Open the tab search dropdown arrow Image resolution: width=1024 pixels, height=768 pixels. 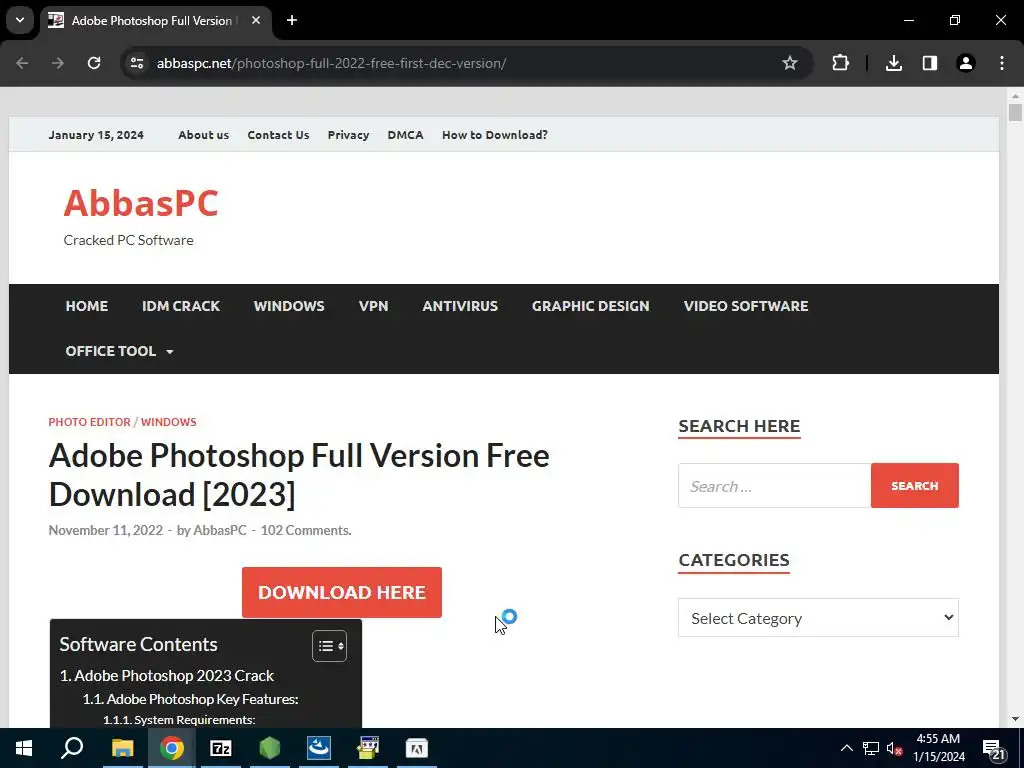click(20, 20)
